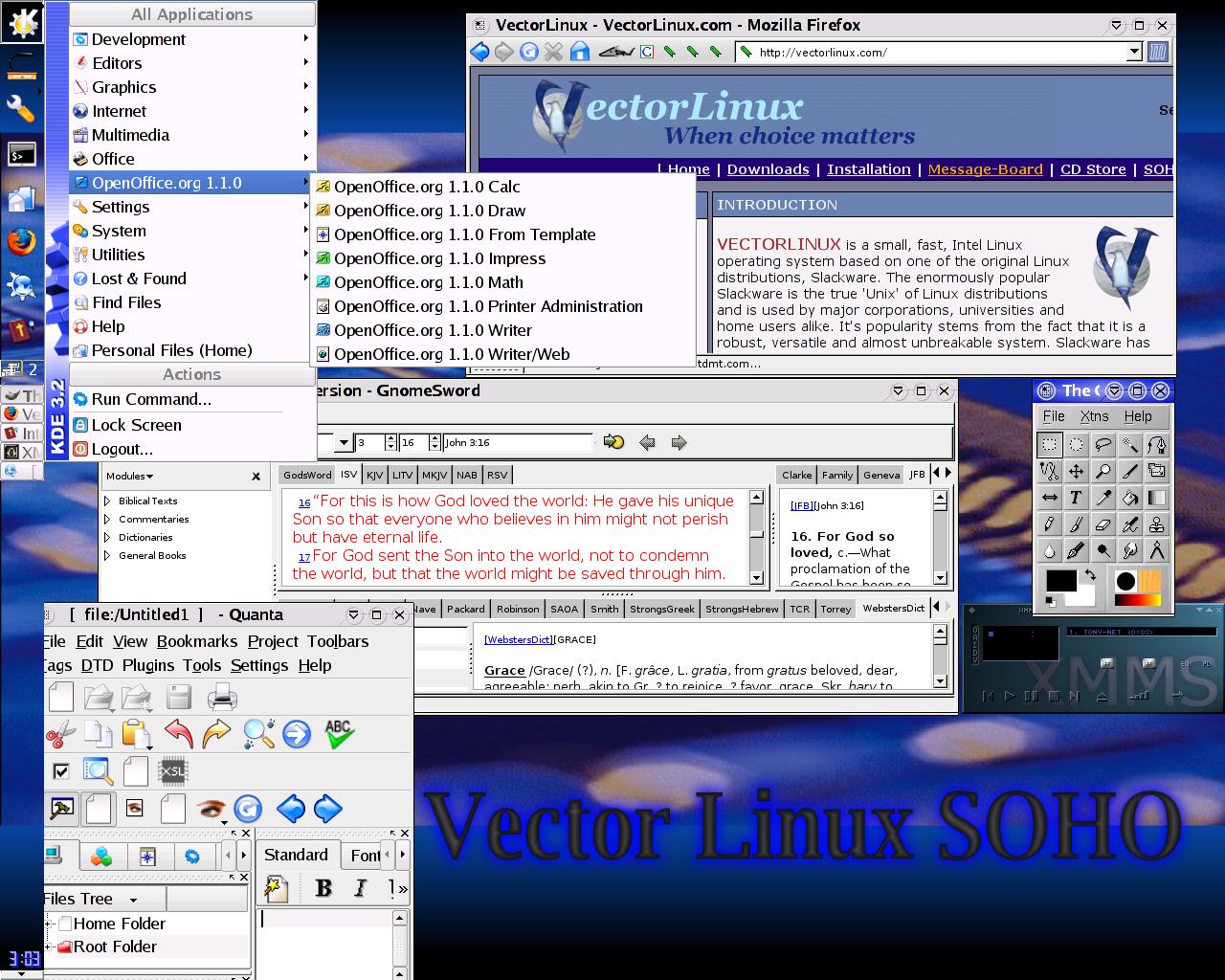Viewport: 1225px width, 980px height.
Task: Launch OpenOffice.org 1.1.0 Calc from submenu
Action: (503, 187)
